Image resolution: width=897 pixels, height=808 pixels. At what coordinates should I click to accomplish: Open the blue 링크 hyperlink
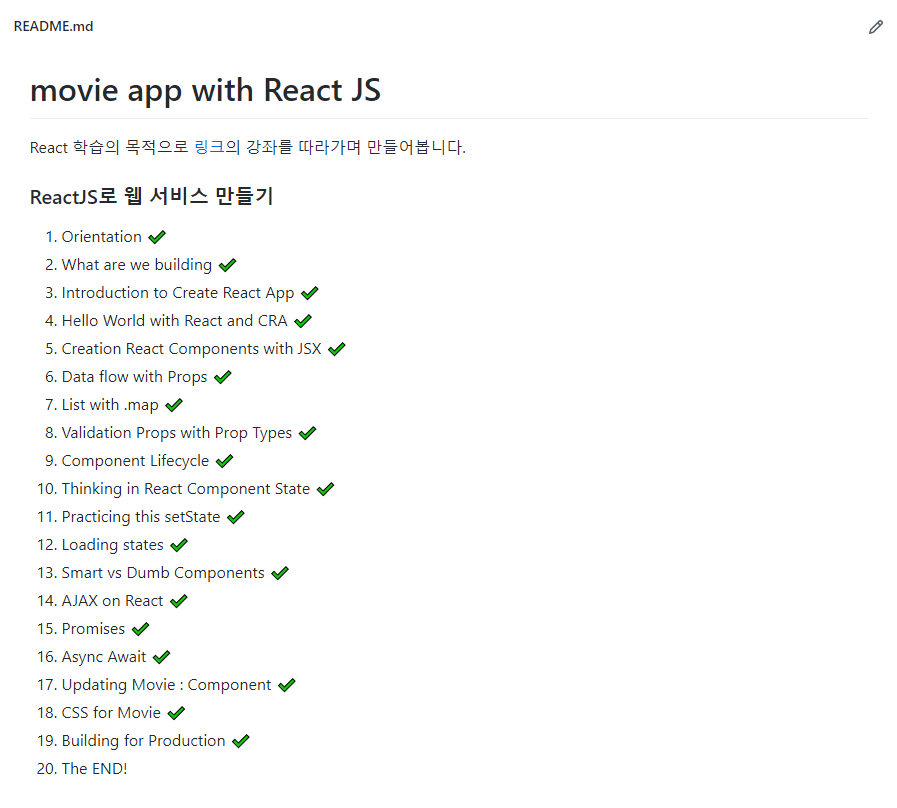click(209, 147)
